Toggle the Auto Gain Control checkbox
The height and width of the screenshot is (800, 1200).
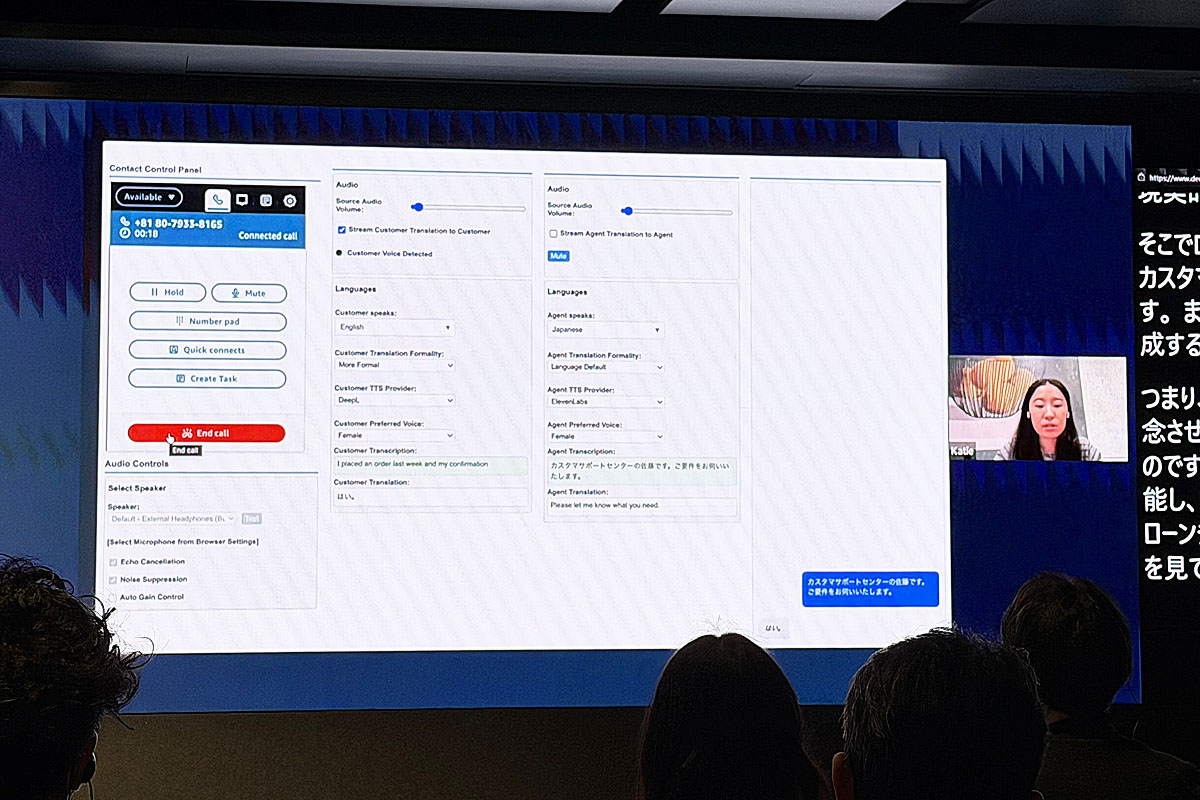pyautogui.click(x=113, y=598)
